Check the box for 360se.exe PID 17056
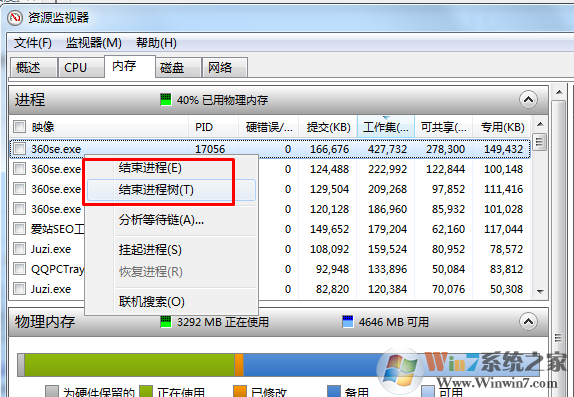The image size is (574, 397). coord(19,149)
